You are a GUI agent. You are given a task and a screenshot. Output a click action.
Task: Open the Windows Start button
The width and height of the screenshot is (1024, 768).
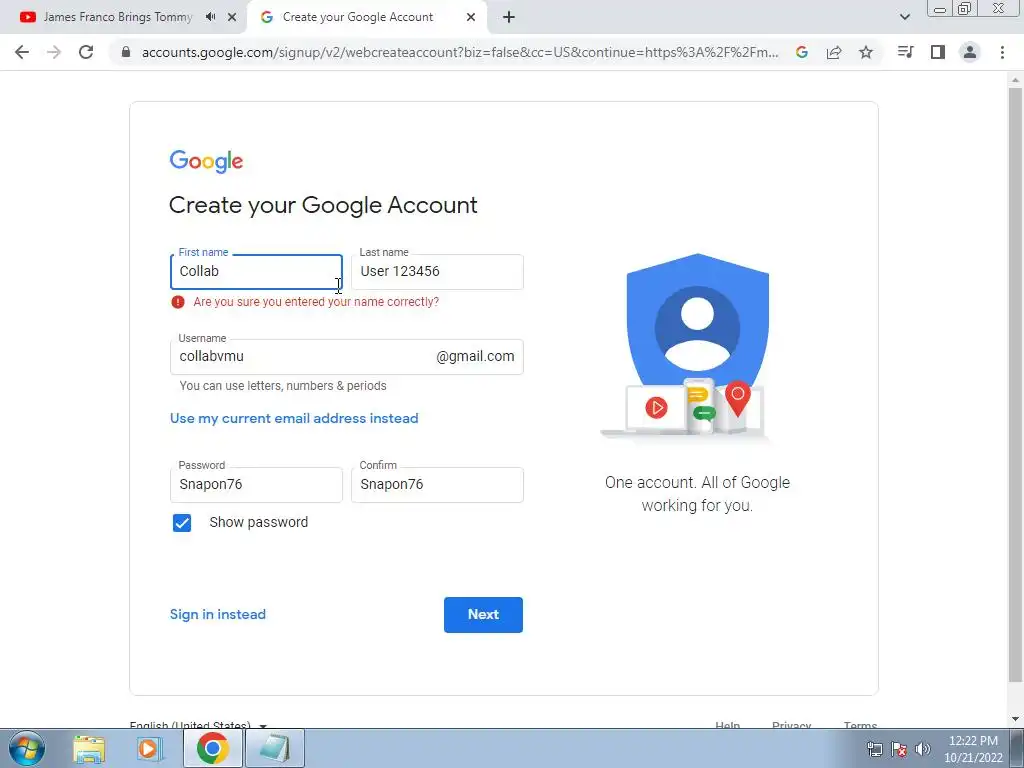[x=27, y=748]
